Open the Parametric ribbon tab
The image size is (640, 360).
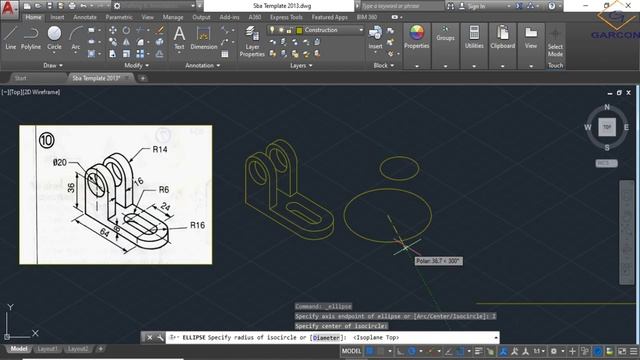click(x=119, y=17)
